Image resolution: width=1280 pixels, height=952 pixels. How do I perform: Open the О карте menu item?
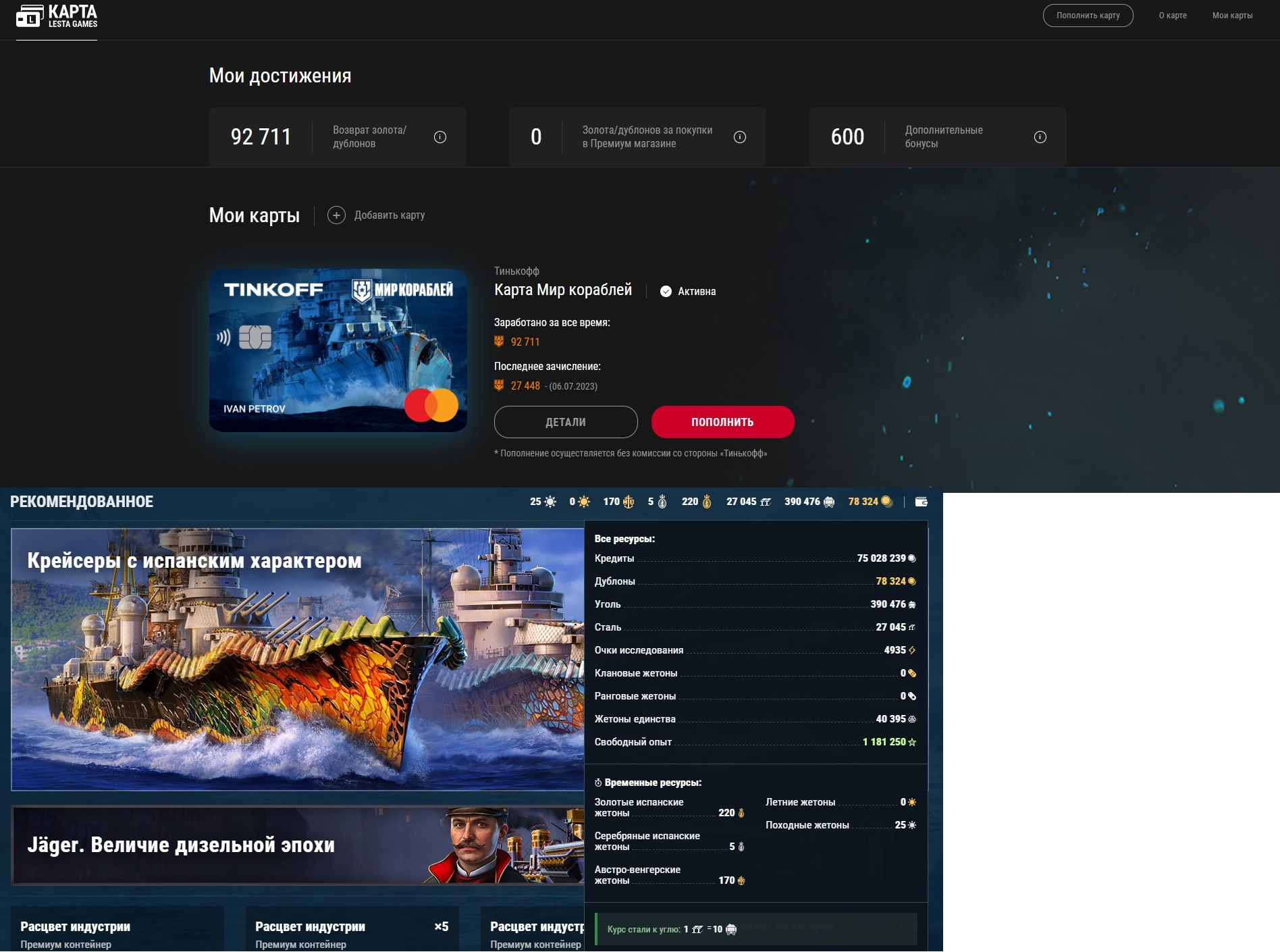[1173, 16]
